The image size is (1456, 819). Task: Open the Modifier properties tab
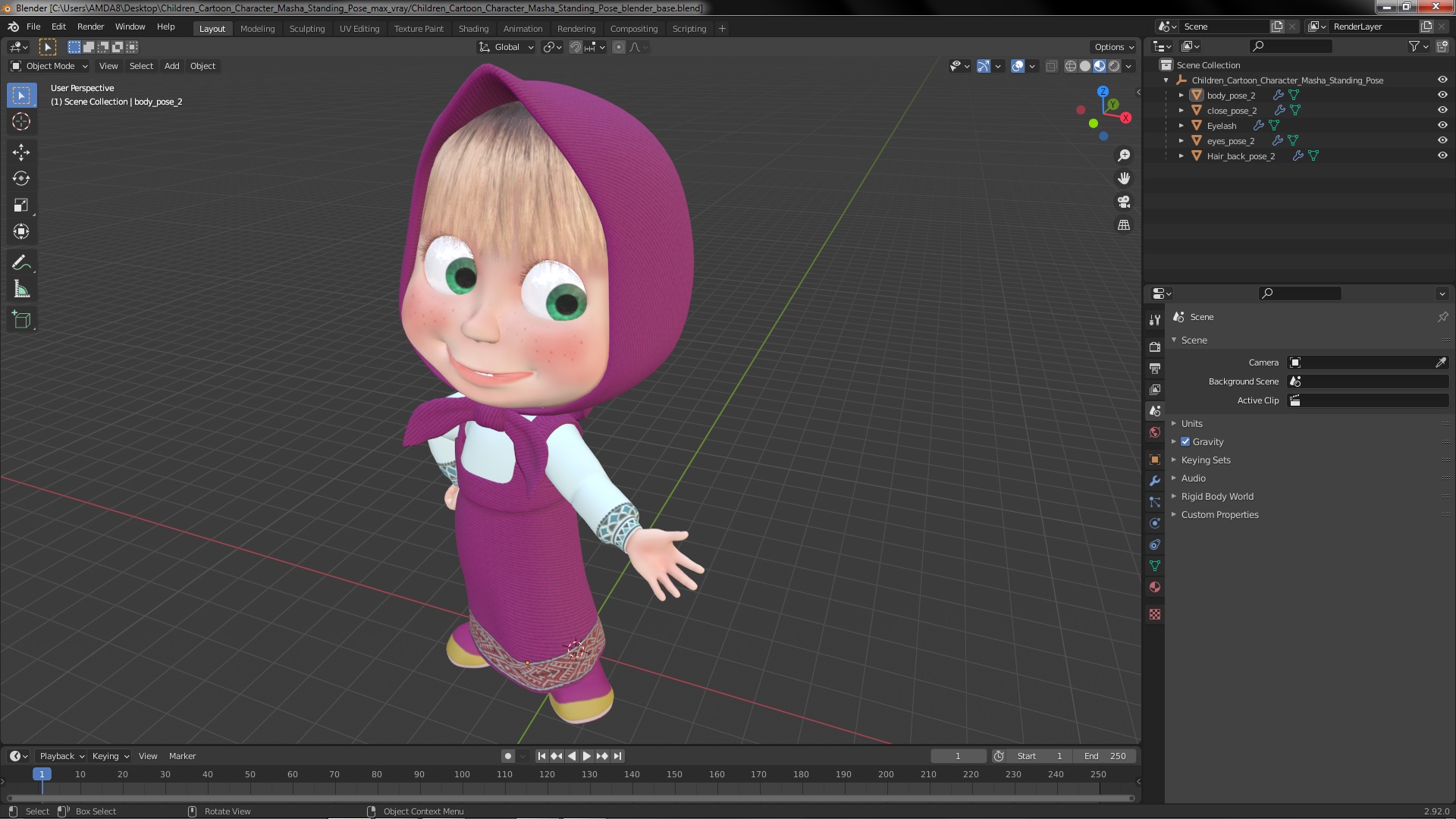(1155, 481)
